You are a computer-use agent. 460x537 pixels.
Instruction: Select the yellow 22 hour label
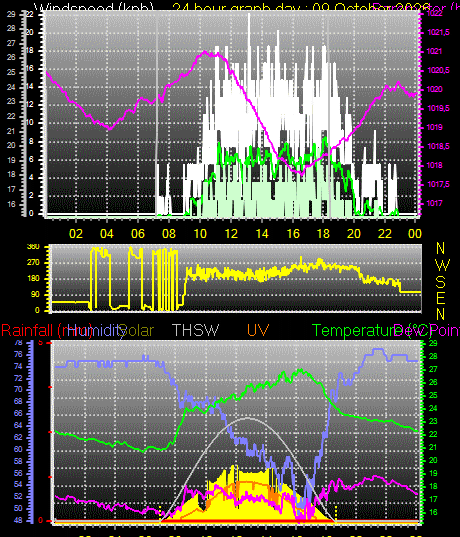pos(385,234)
